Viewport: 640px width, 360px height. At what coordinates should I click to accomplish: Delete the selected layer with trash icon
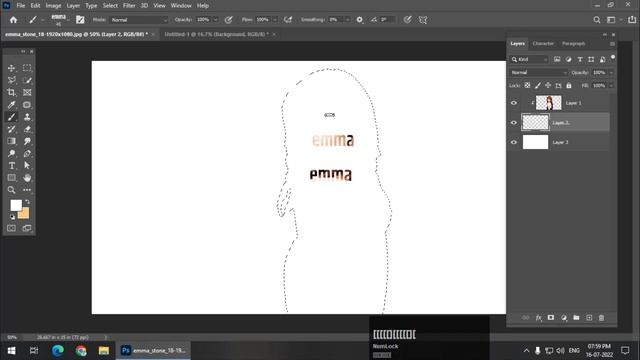click(601, 318)
